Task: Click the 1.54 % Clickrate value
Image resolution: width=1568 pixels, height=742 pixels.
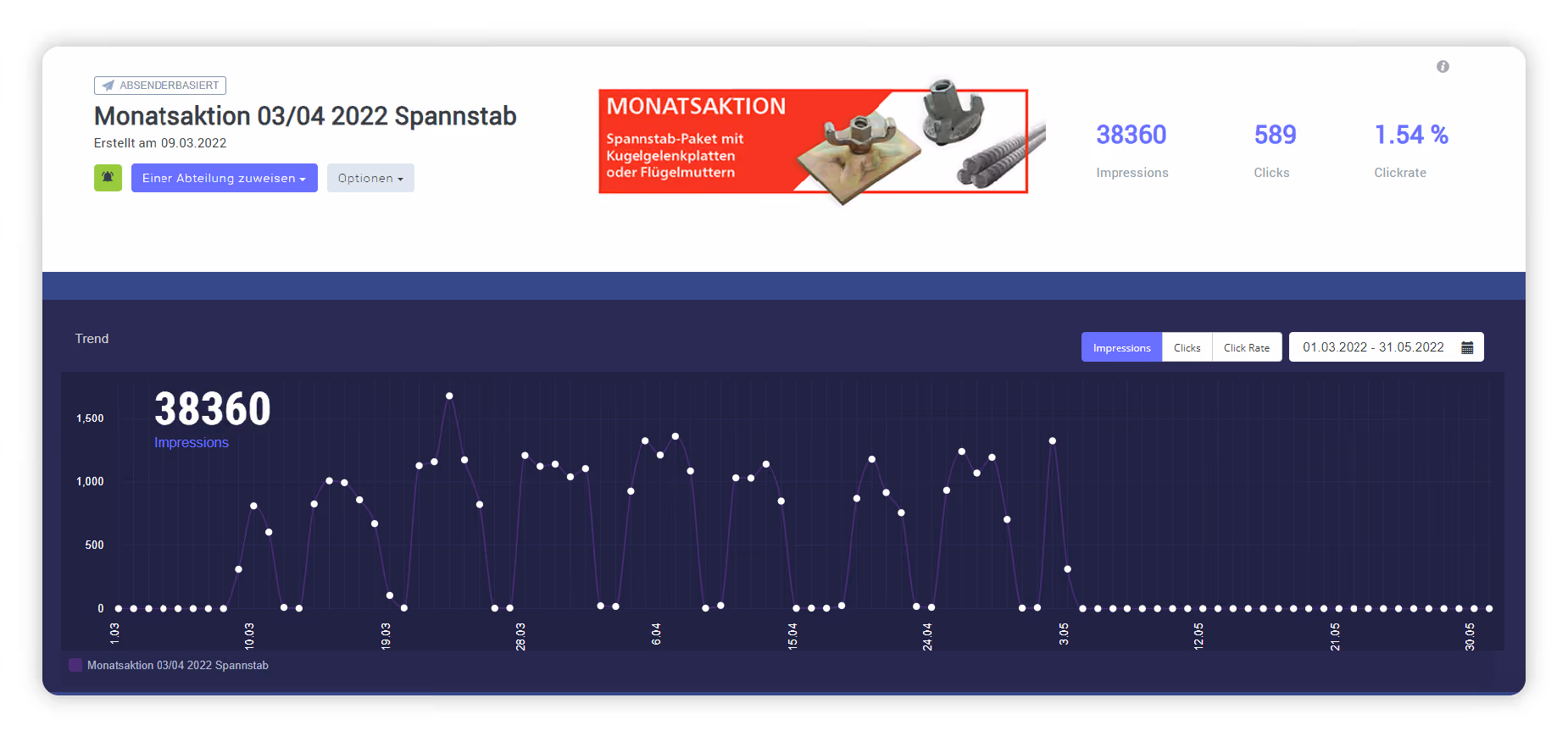Action: (1411, 135)
